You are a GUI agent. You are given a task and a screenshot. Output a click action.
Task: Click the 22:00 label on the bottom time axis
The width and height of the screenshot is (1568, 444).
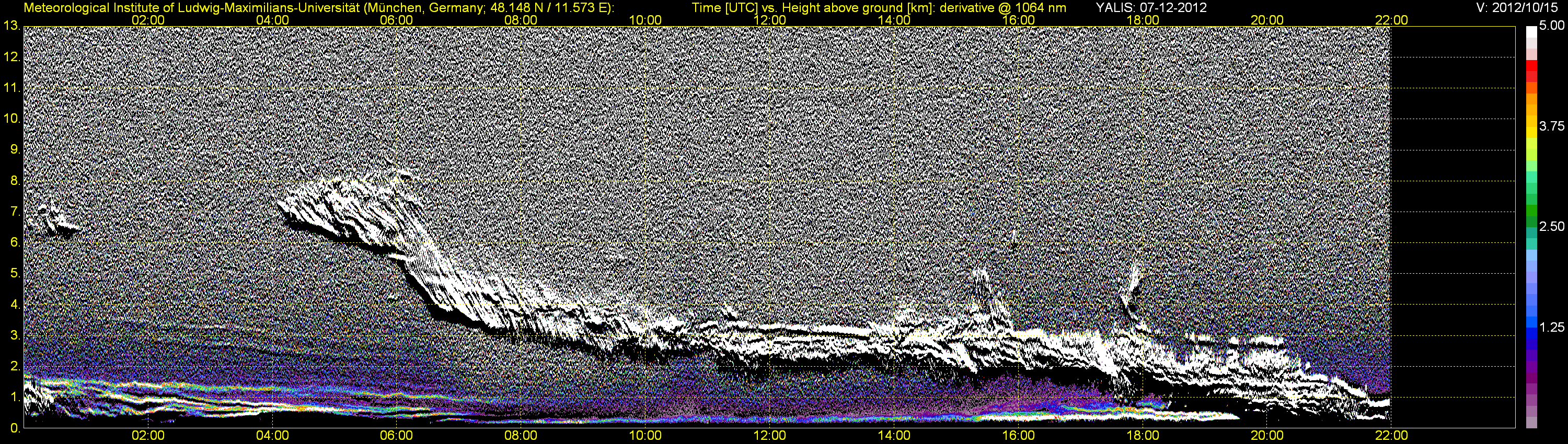(x=1391, y=436)
